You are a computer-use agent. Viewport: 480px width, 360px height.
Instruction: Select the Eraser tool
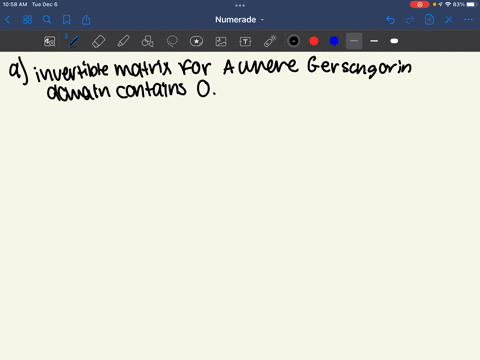(x=98, y=41)
